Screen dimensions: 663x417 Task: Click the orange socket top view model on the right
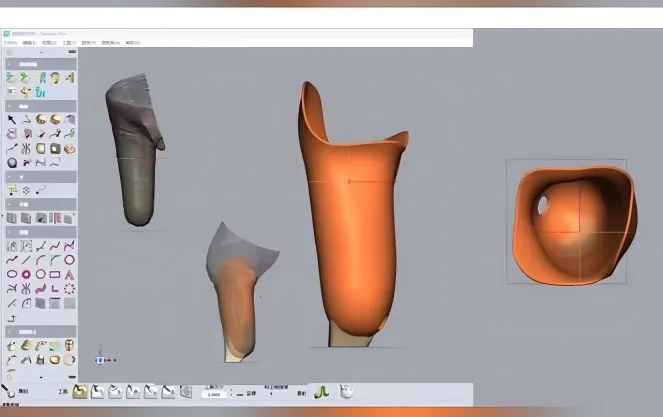[x=574, y=219]
